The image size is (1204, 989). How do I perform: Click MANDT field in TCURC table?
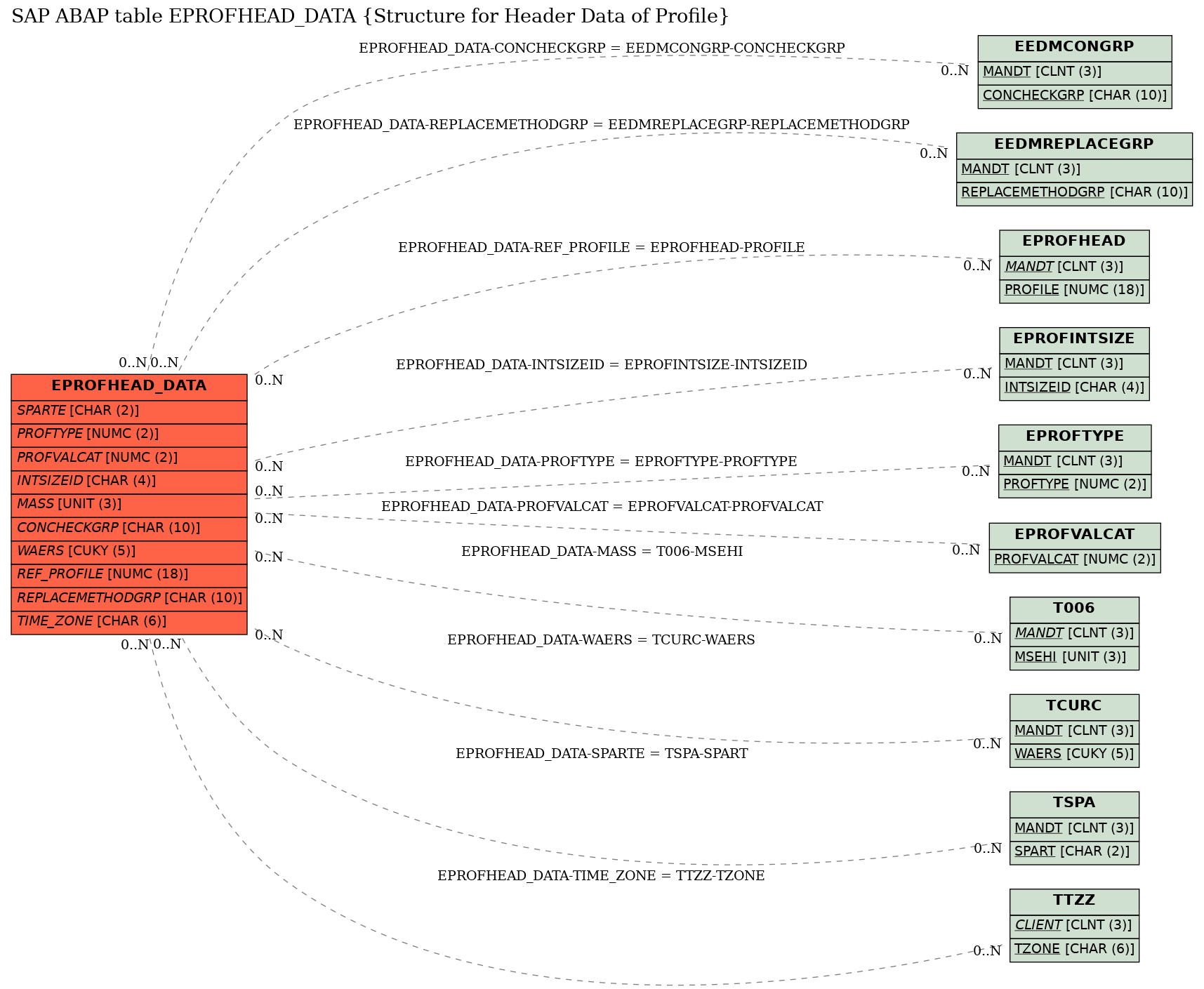pos(1074,731)
